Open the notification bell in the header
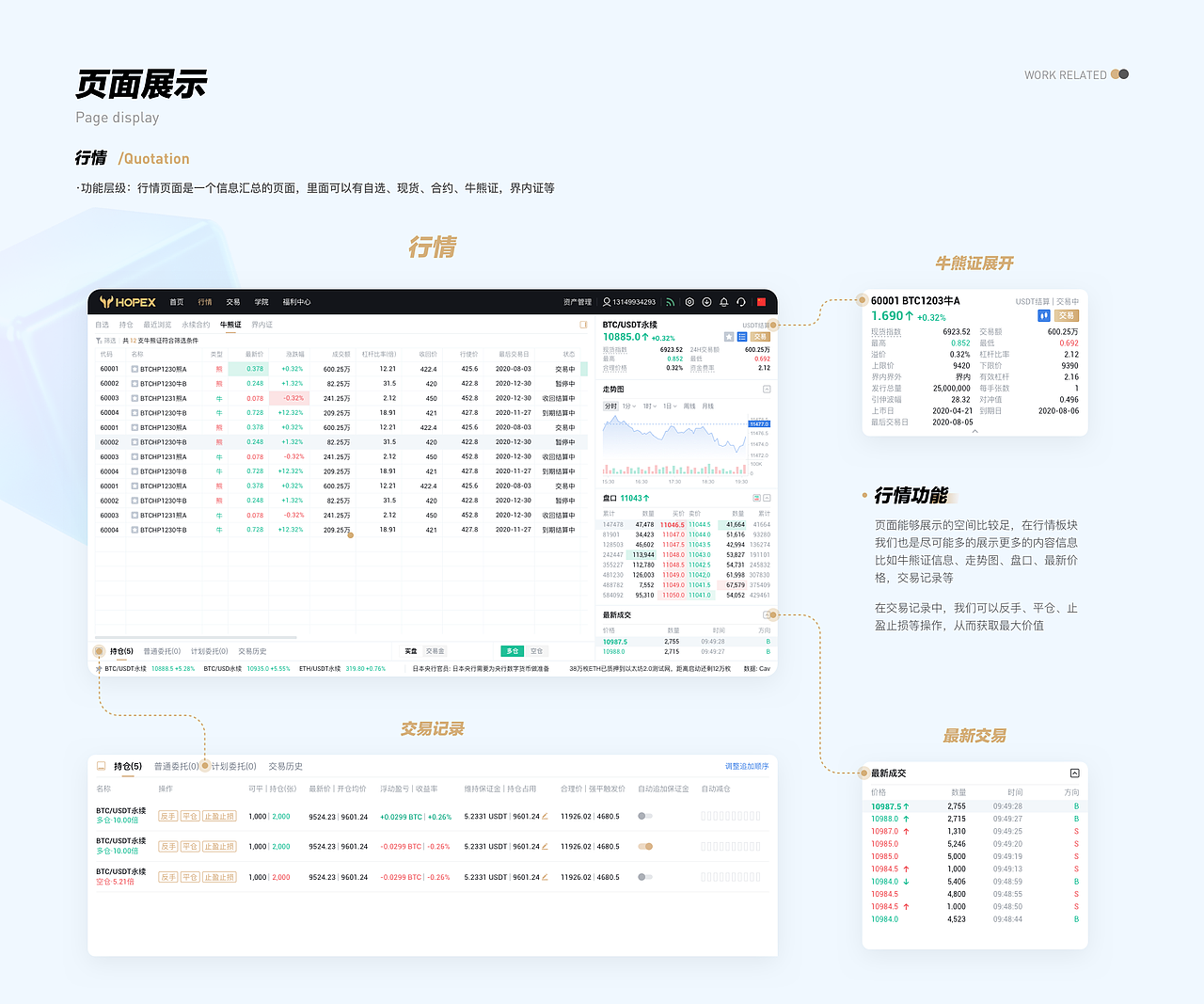The image size is (1204, 1004). coord(724,302)
